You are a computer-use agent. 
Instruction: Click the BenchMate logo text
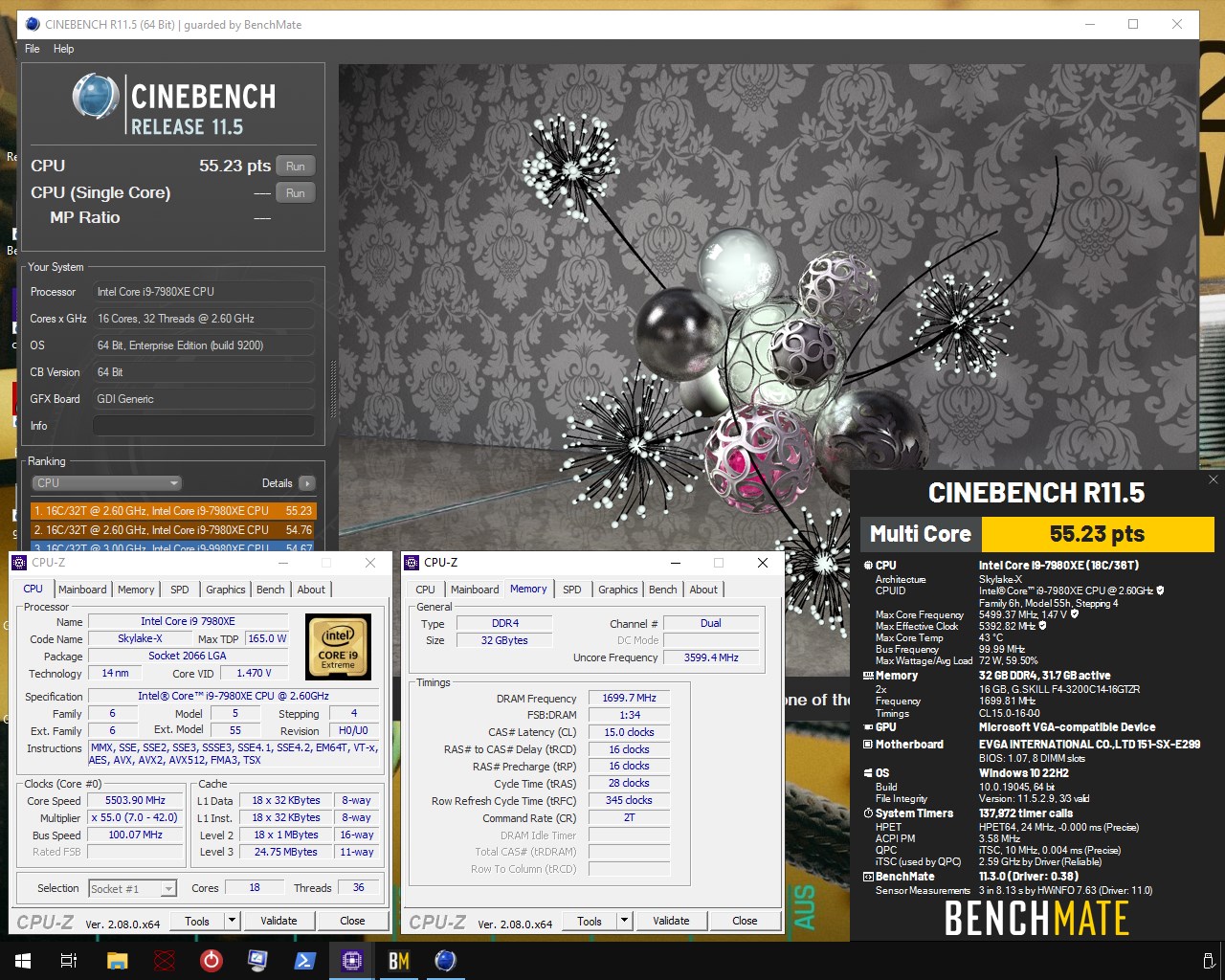(1036, 919)
